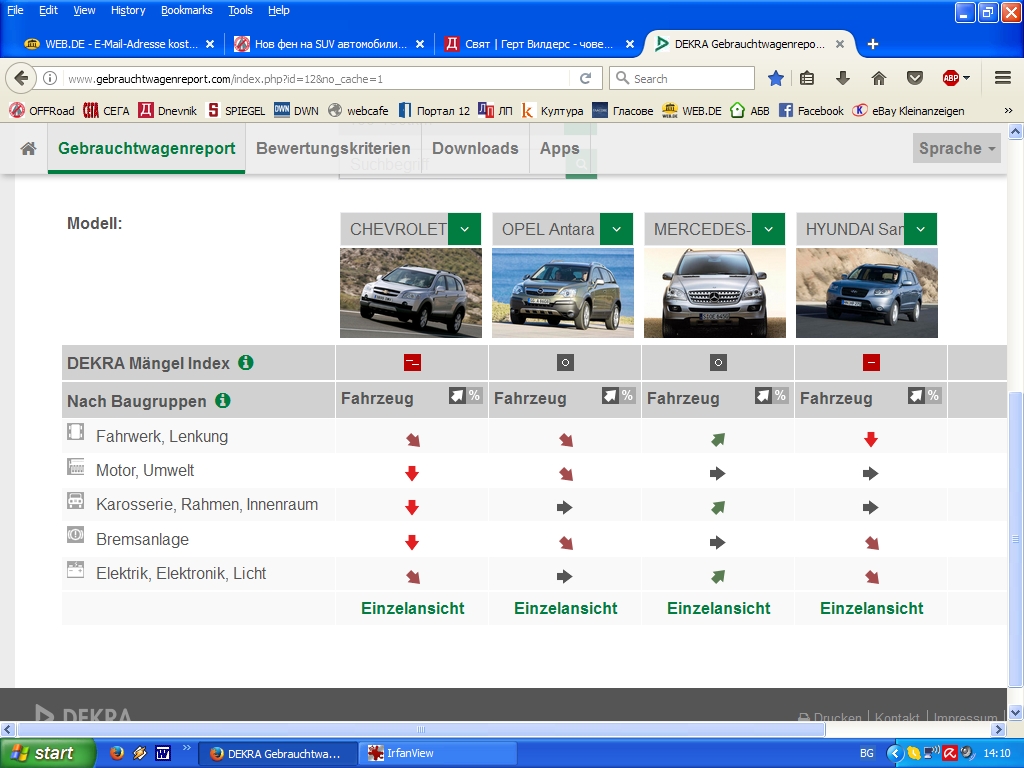Open the Sprache language dropdown
Image resolution: width=1024 pixels, height=768 pixels.
click(x=957, y=148)
